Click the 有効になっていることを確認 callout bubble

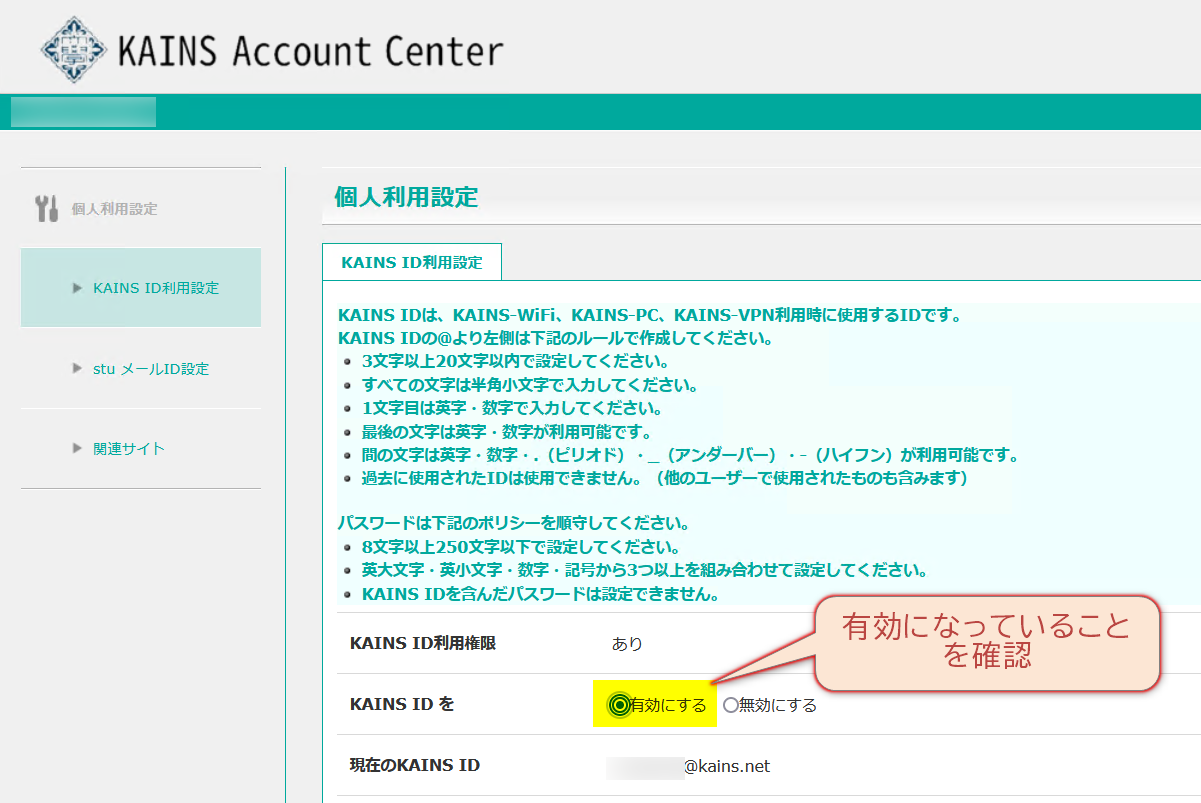(x=985, y=641)
